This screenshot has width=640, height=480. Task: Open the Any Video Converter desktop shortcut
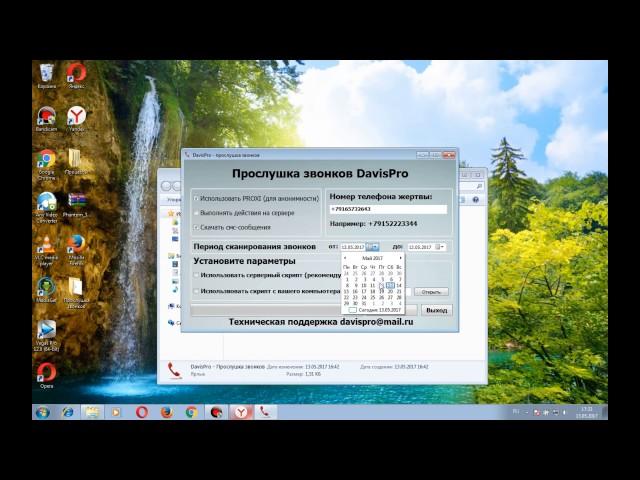tap(47, 208)
